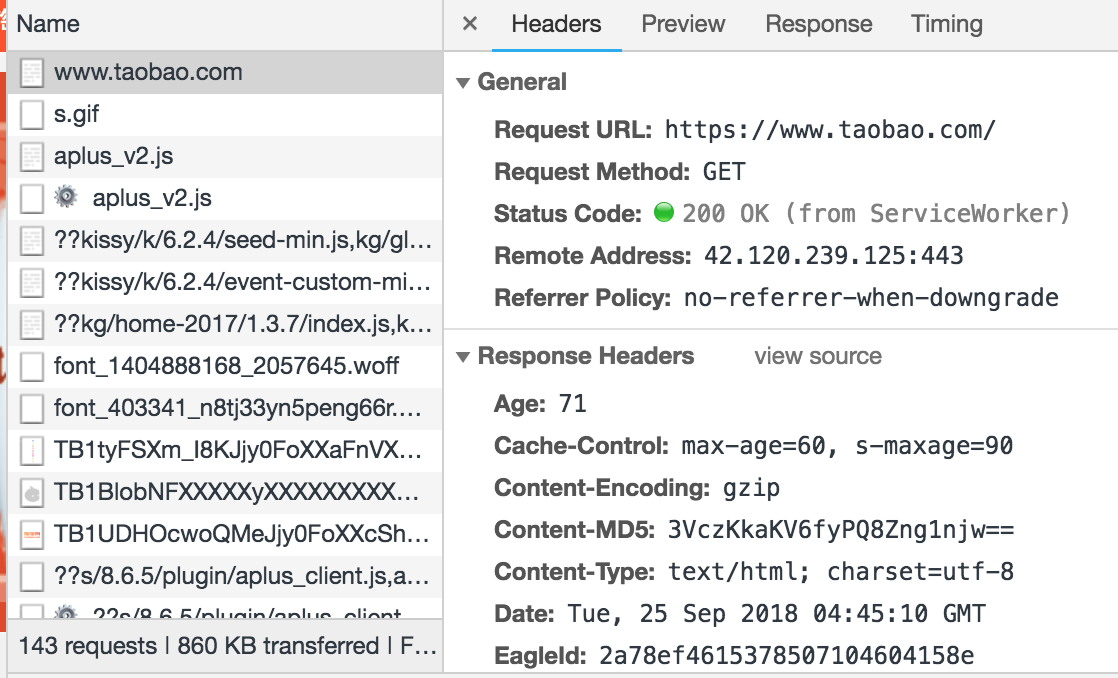Click the document icon beside www.taobao.com
Viewport: 1118px width, 678px height.
pos(33,72)
